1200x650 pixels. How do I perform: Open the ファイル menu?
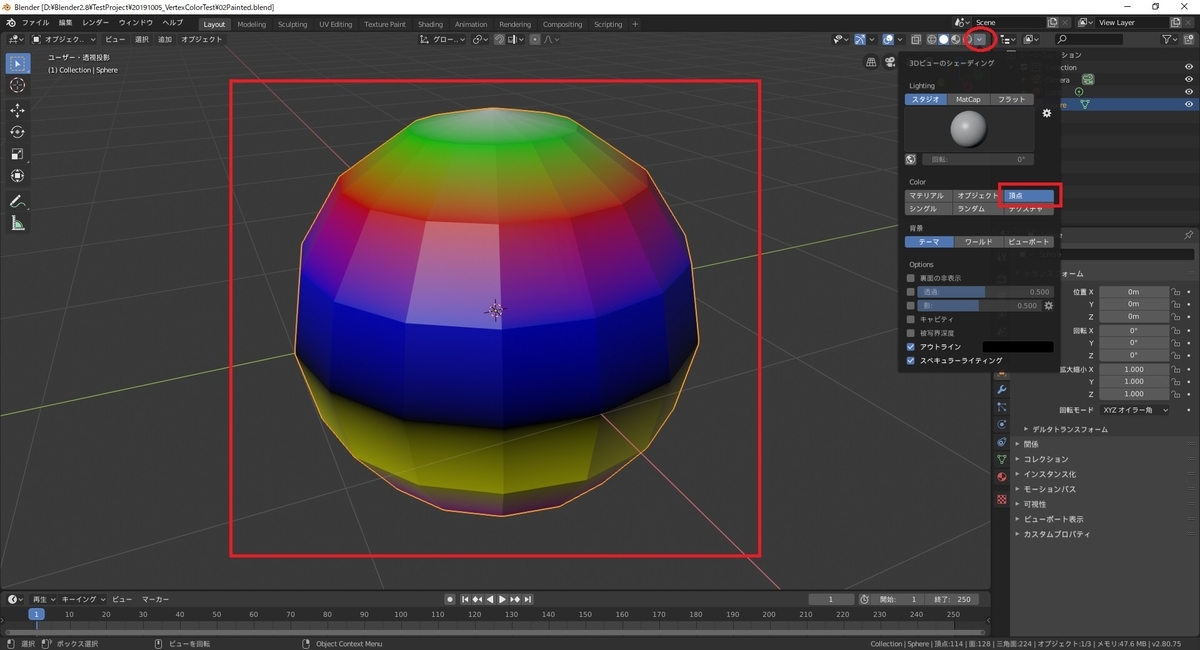tap(35, 22)
